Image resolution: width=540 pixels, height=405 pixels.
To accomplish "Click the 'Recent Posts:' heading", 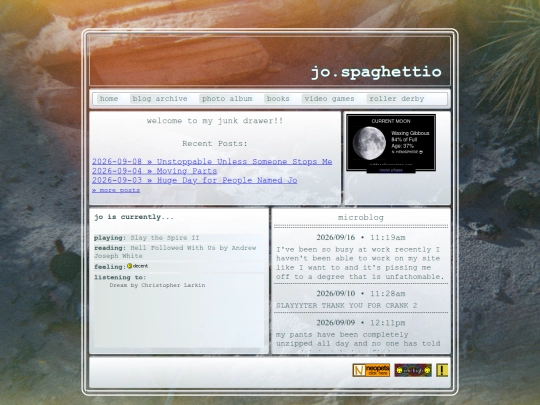I will (x=215, y=144).
